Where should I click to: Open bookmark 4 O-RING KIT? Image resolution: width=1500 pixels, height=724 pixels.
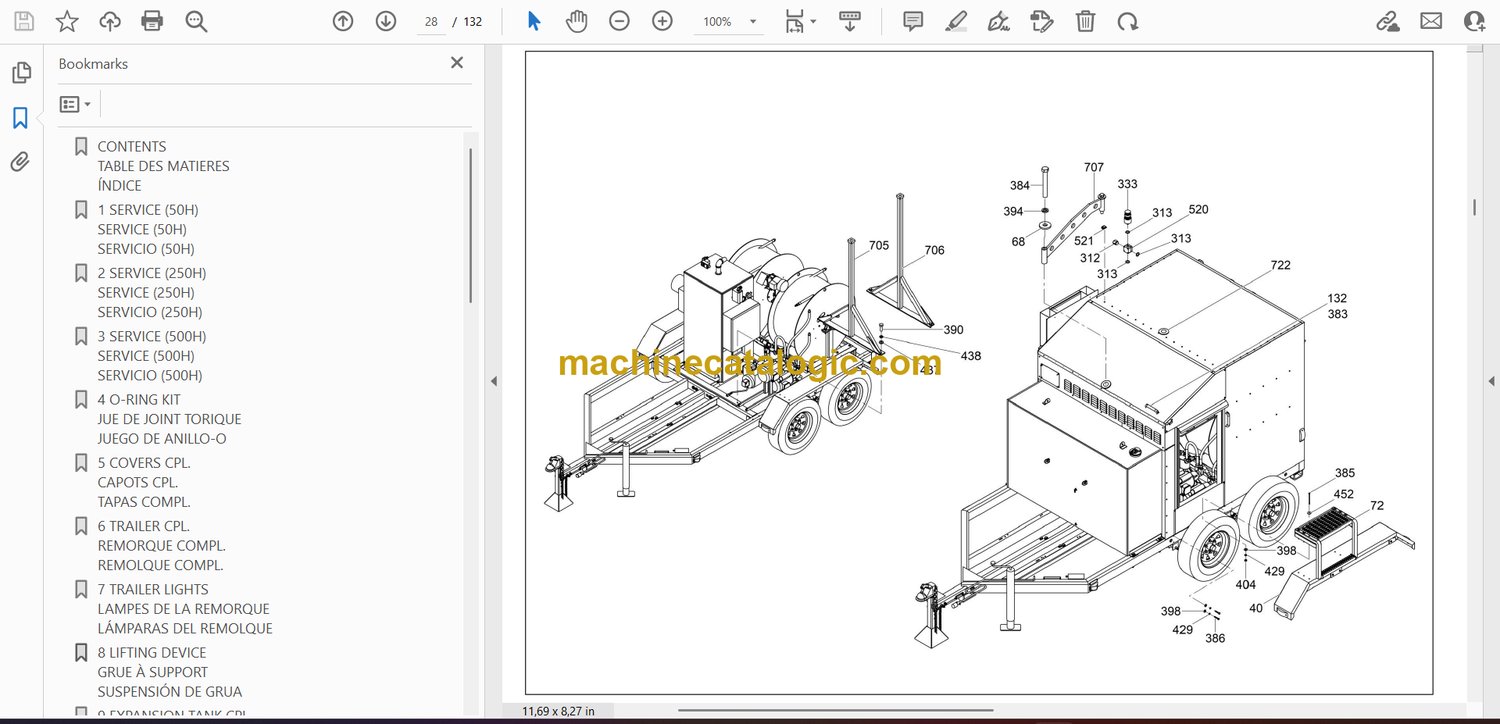pyautogui.click(x=169, y=419)
